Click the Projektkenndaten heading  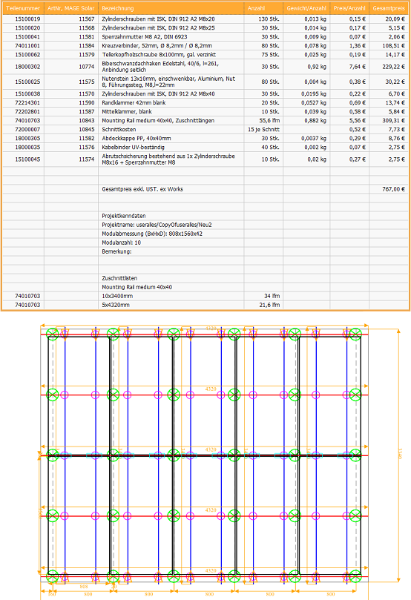coord(124,216)
